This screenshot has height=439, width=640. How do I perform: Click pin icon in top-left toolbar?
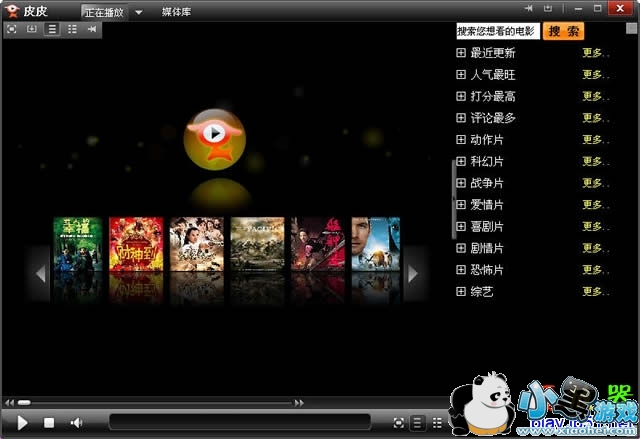[x=92, y=29]
